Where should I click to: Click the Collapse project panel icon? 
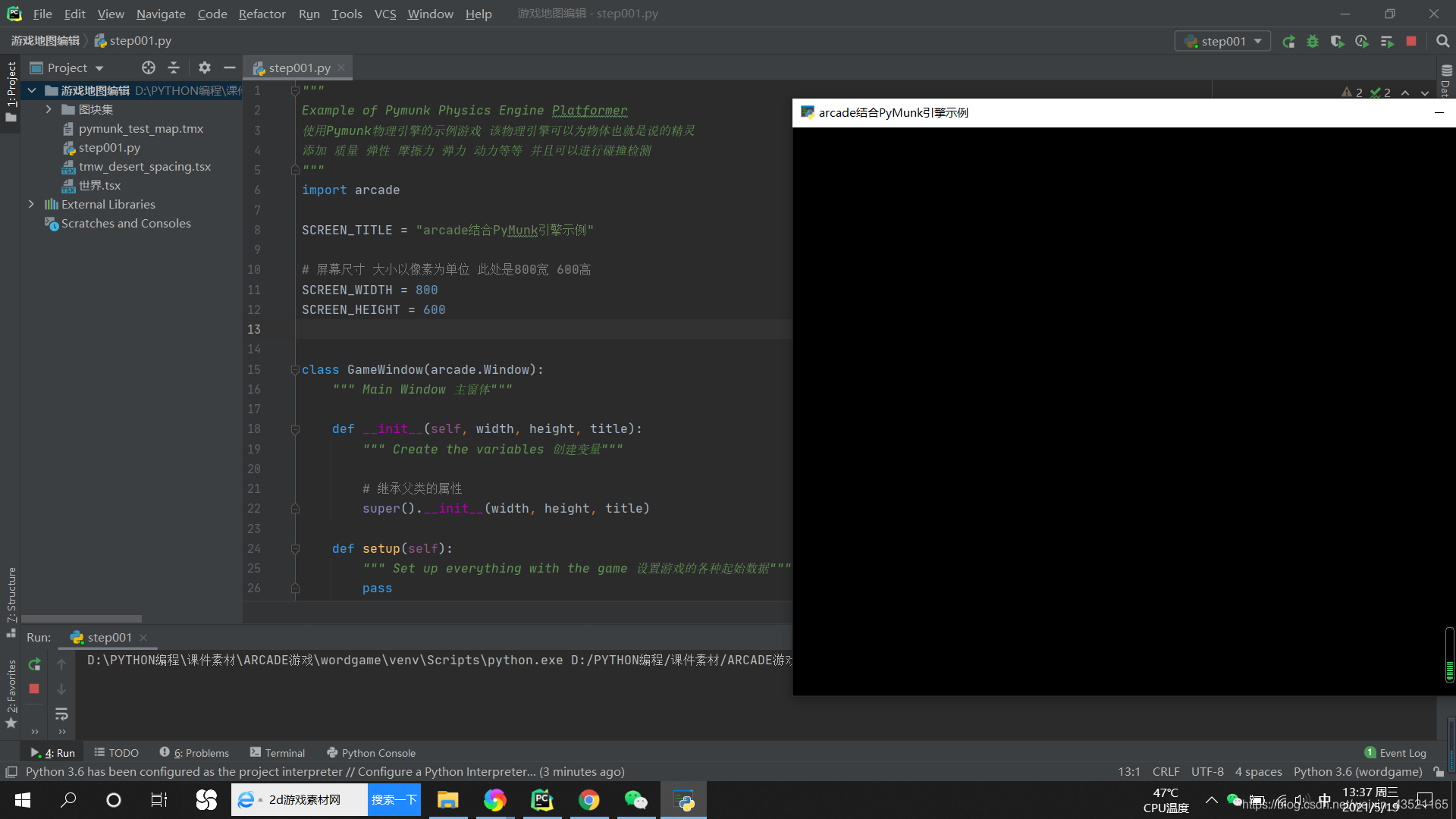175,67
